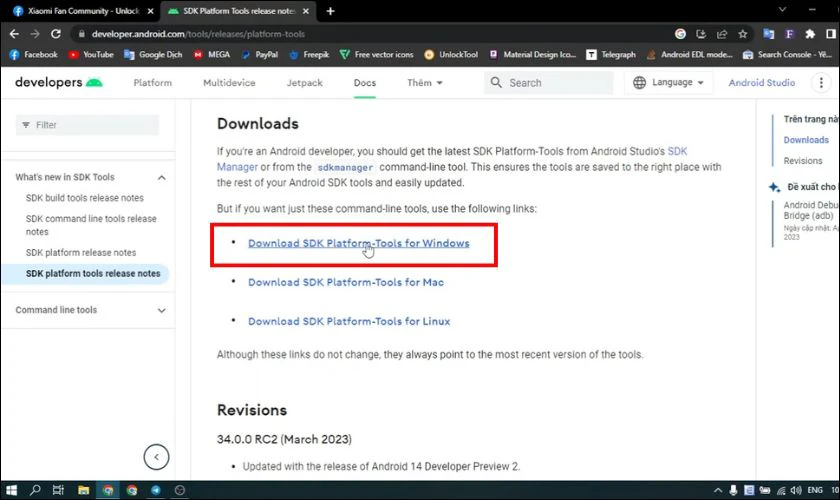The width and height of the screenshot is (840, 500).
Task: Show hidden system tray icons
Action: pyautogui.click(x=718, y=490)
